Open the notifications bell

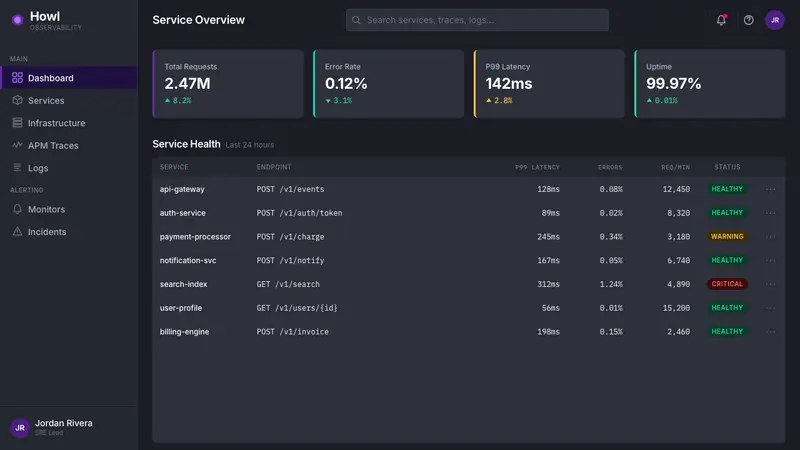721,20
